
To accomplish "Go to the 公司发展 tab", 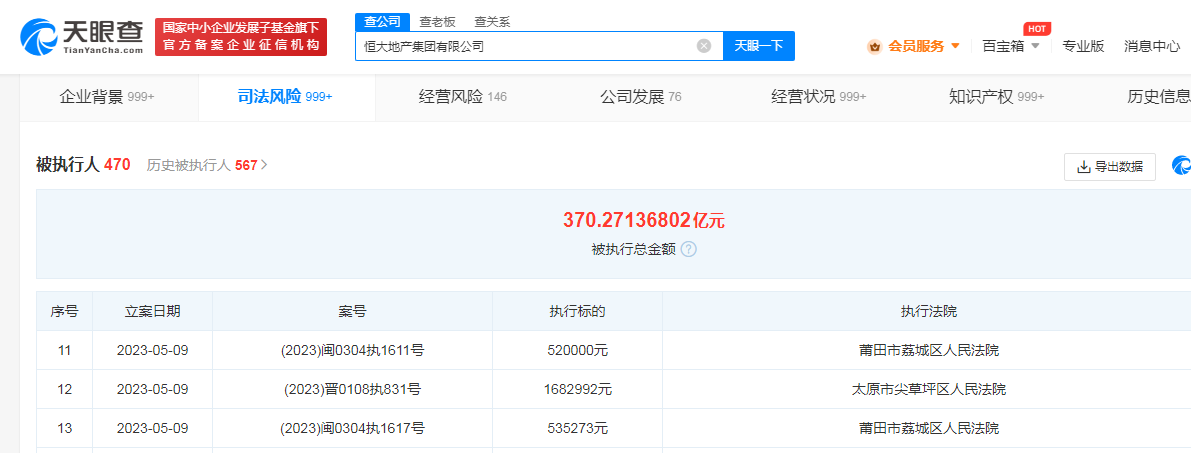I will pos(640,97).
